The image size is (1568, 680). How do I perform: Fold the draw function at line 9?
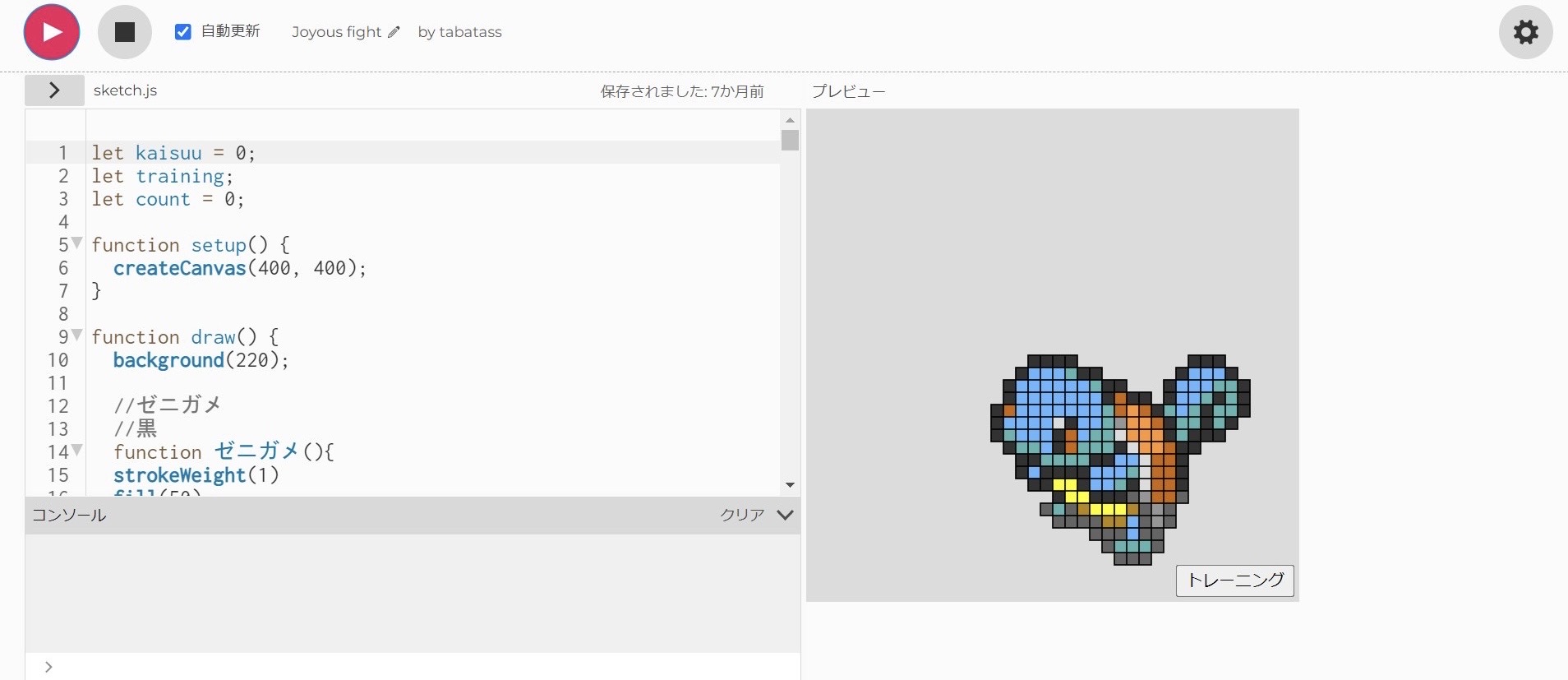pyautogui.click(x=77, y=335)
